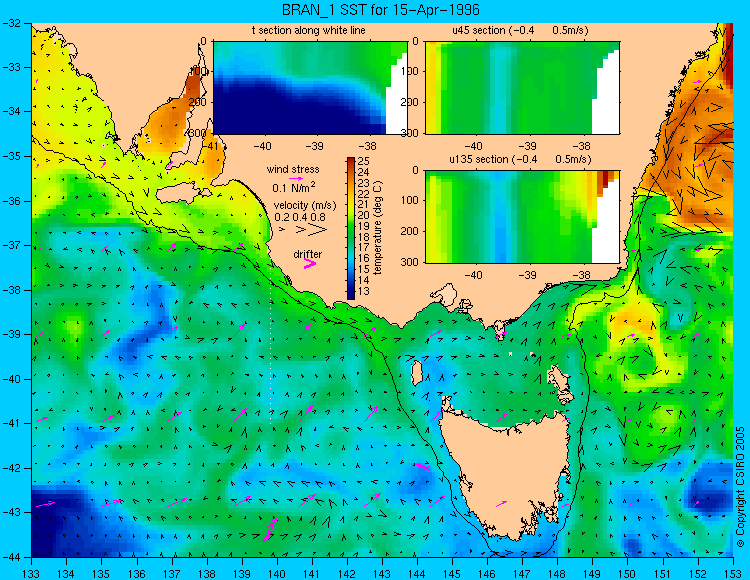
Task: Select the magenta wind stress arrow symbol
Action: pyautogui.click(x=296, y=178)
